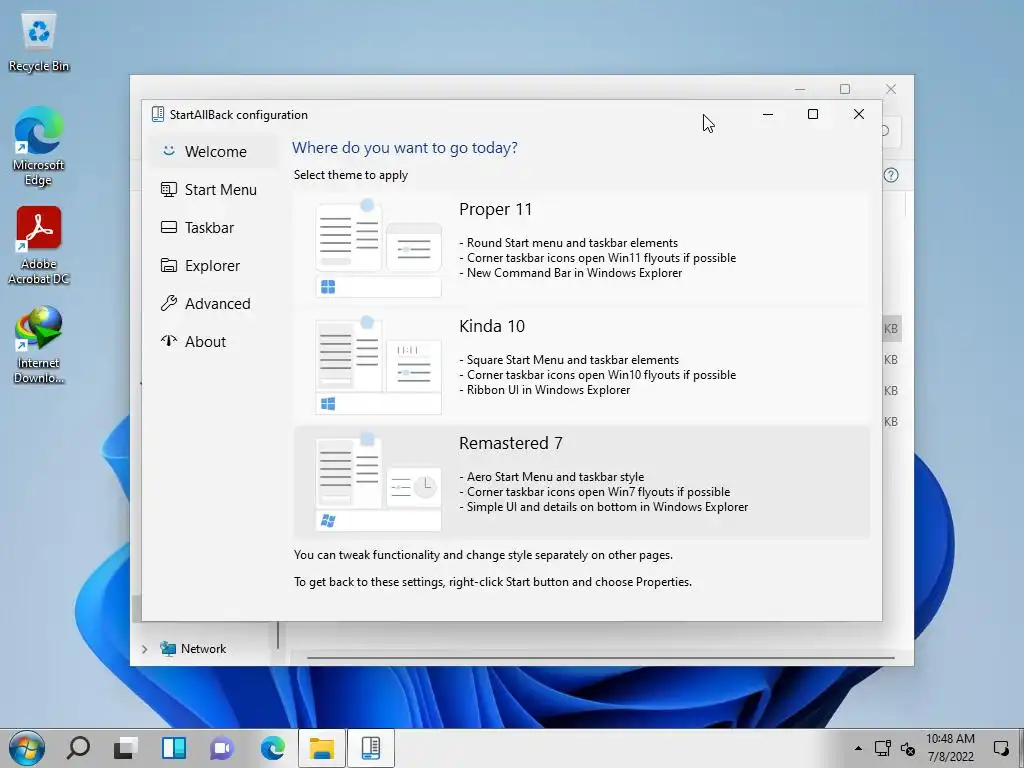1024x768 pixels.
Task: Select Network in the Explorer window sidebar
Action: (x=203, y=648)
